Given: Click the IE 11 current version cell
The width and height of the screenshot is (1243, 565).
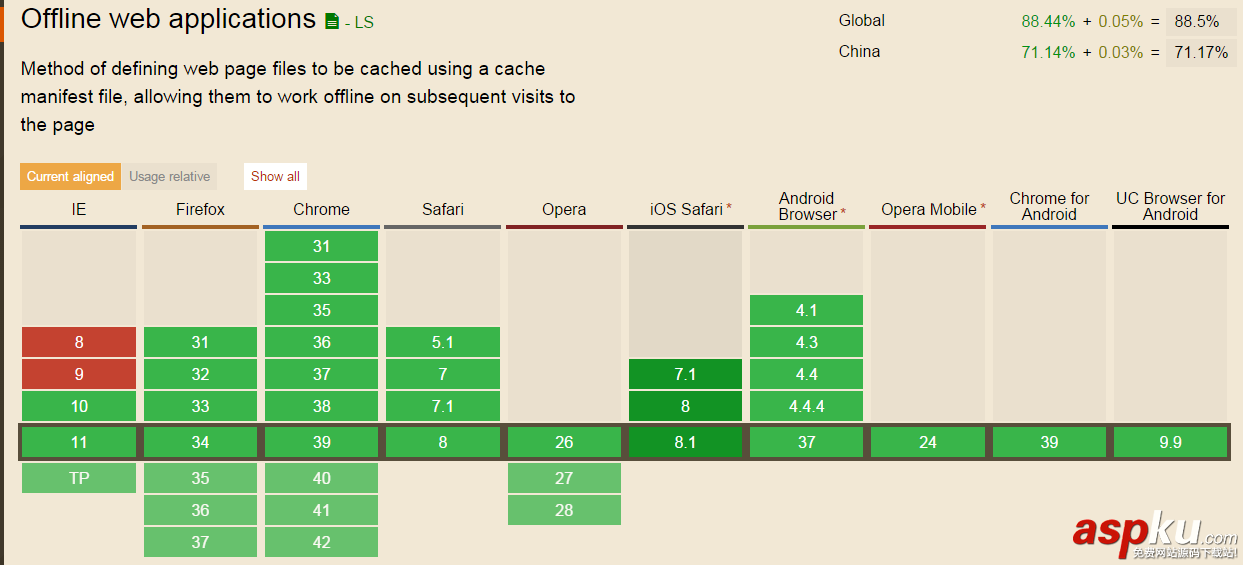Looking at the screenshot, I should coord(79,442).
